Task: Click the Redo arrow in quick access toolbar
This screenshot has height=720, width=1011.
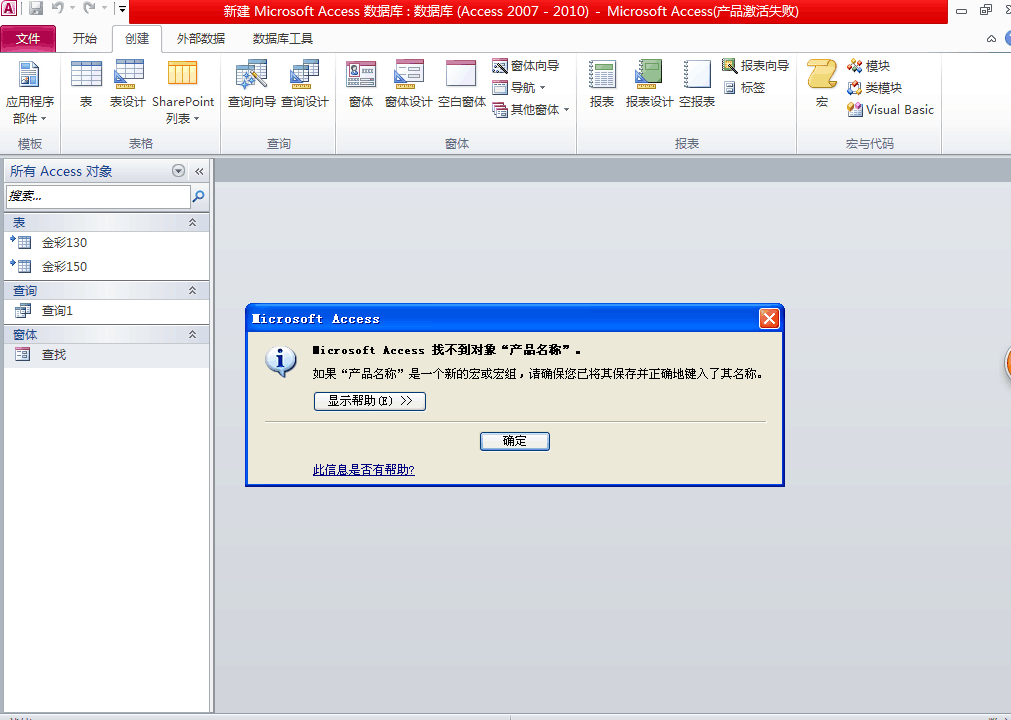Action: point(90,8)
